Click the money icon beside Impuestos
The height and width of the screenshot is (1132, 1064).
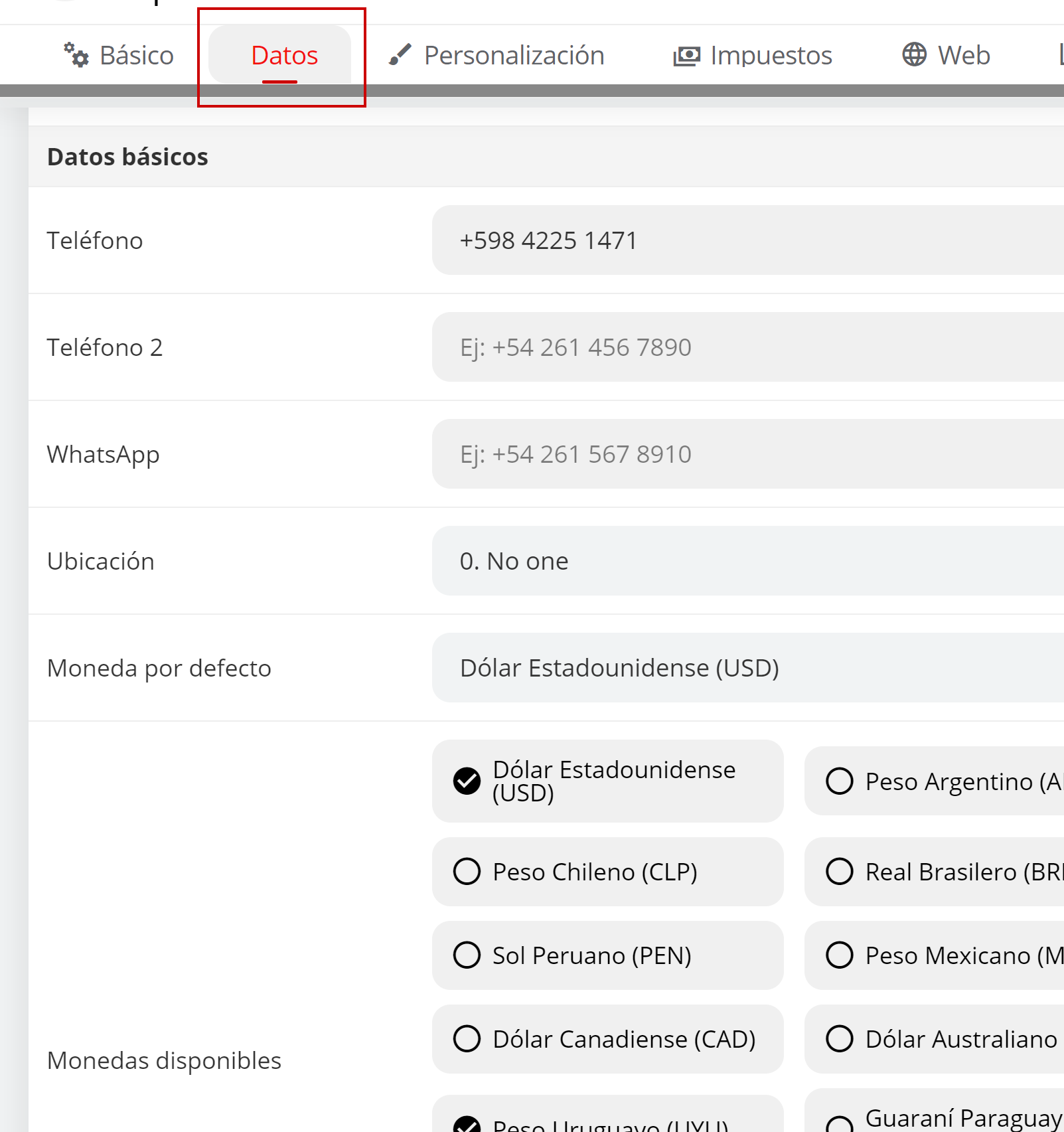(x=686, y=56)
